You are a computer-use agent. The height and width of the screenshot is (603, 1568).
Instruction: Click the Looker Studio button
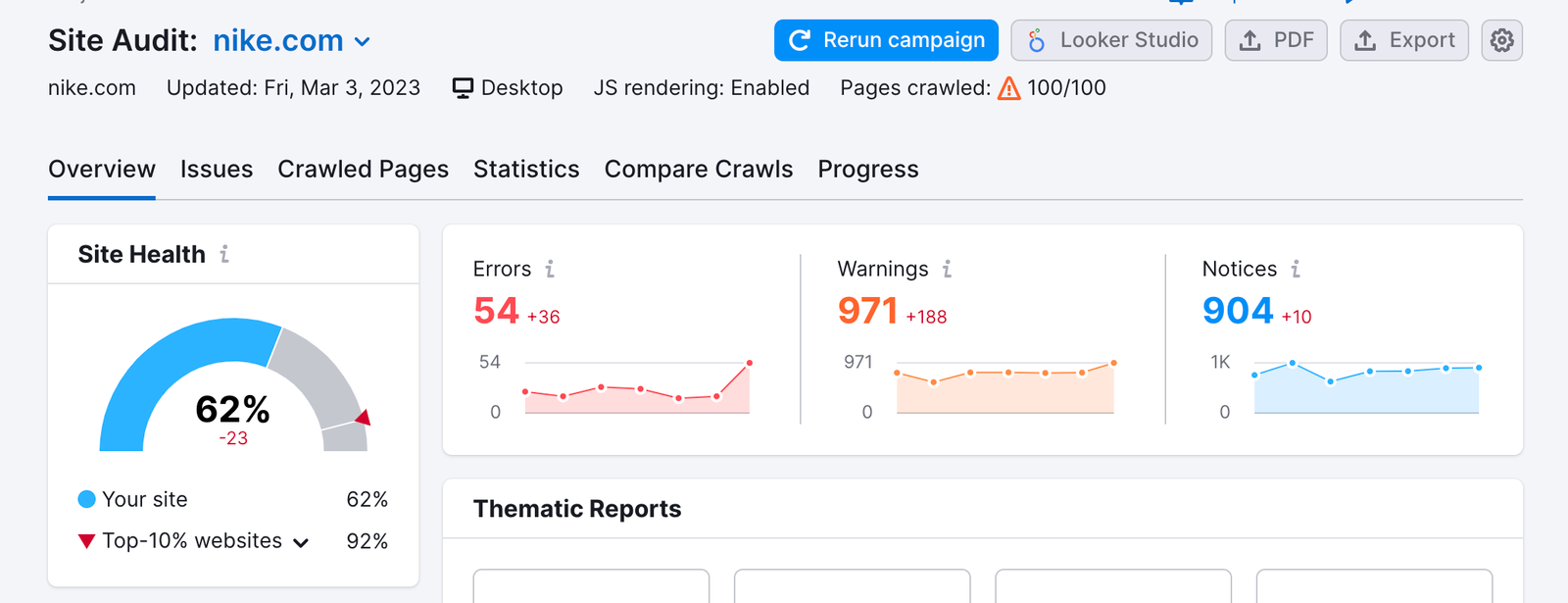click(1111, 40)
